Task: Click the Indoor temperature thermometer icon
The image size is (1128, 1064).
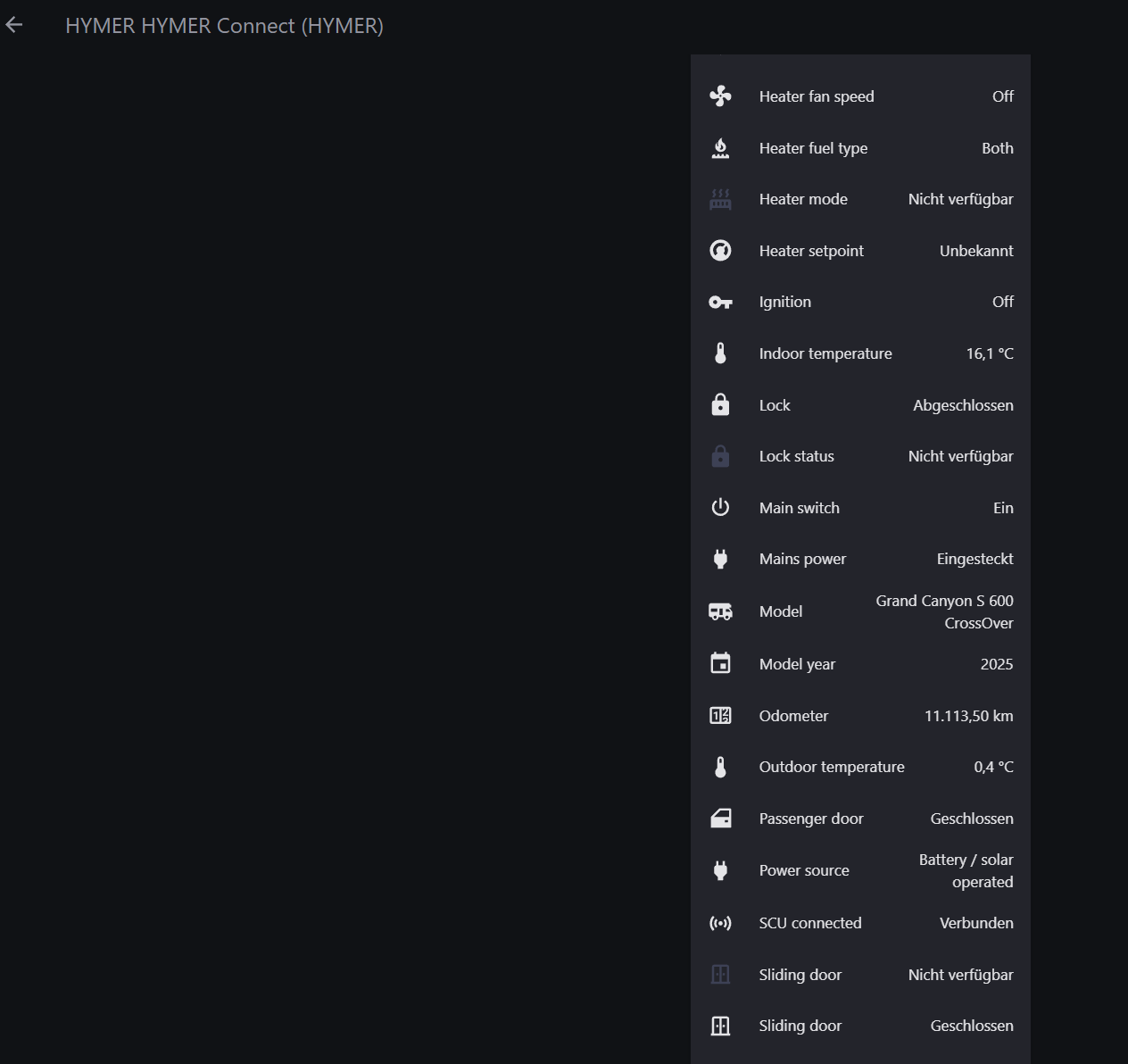Action: [720, 353]
